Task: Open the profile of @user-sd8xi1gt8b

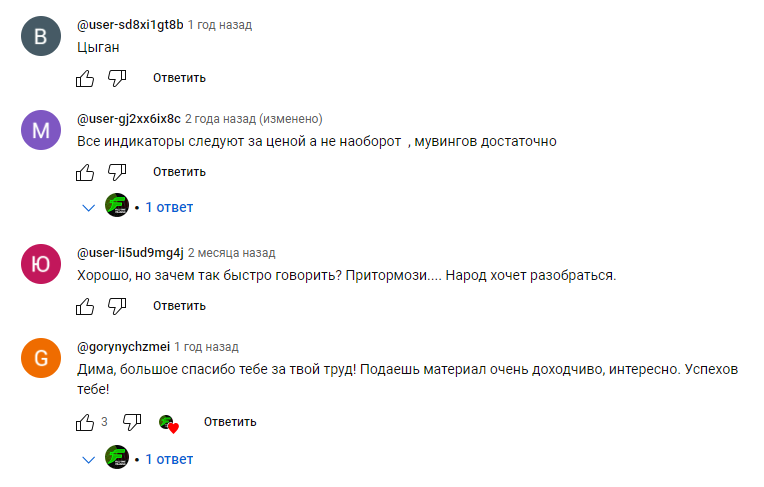Action: (x=130, y=25)
